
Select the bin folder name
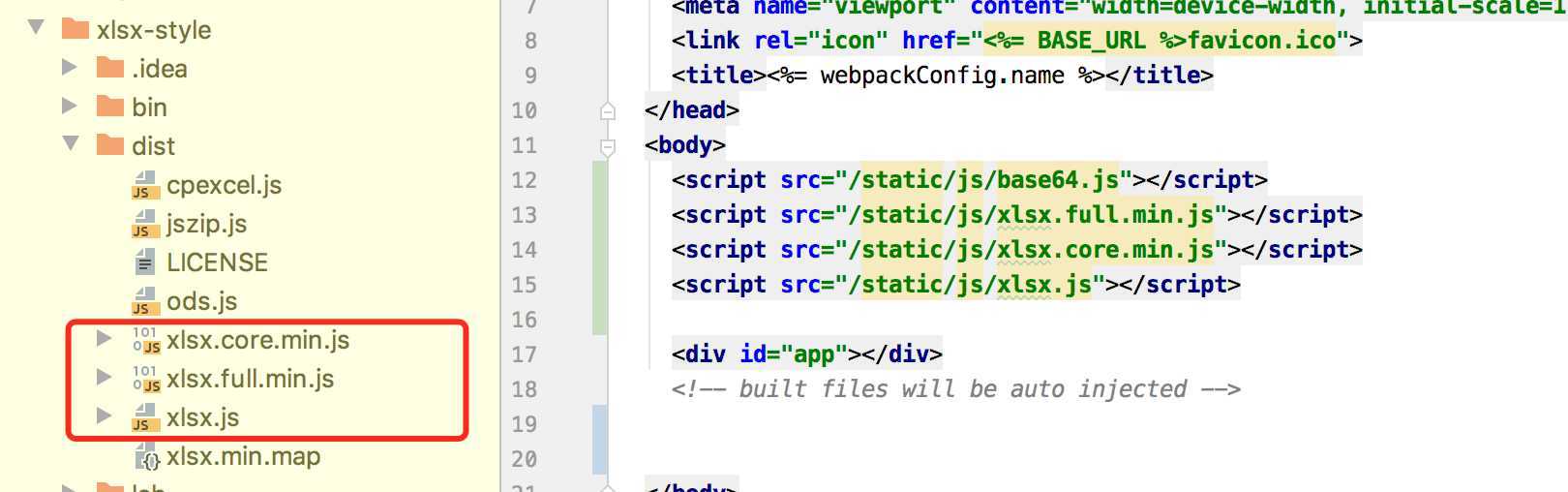click(149, 108)
